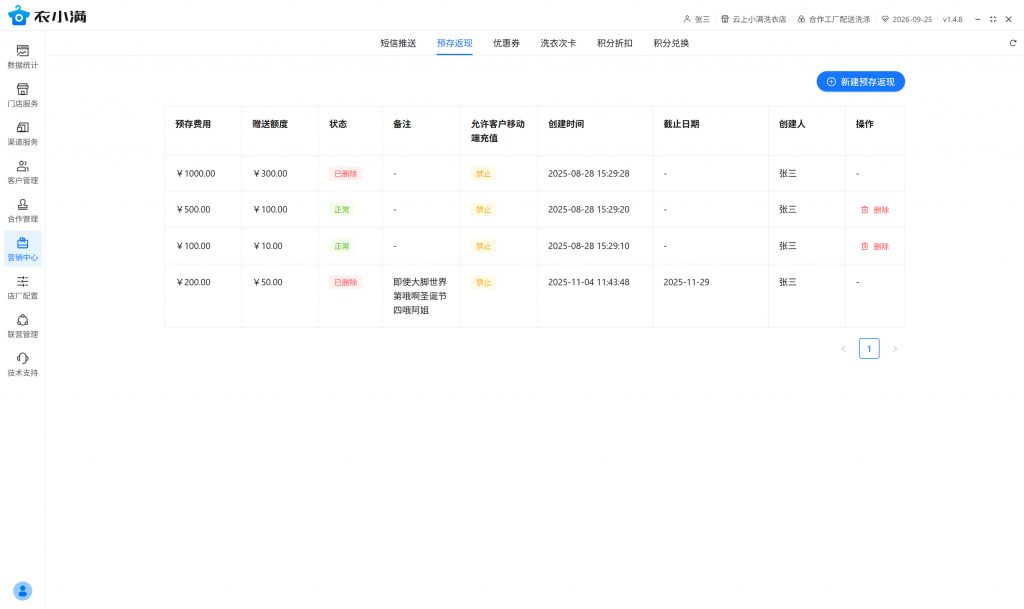This screenshot has width=1024, height=609.
Task: Switch to the 优惠券 tab
Action: coord(506,43)
